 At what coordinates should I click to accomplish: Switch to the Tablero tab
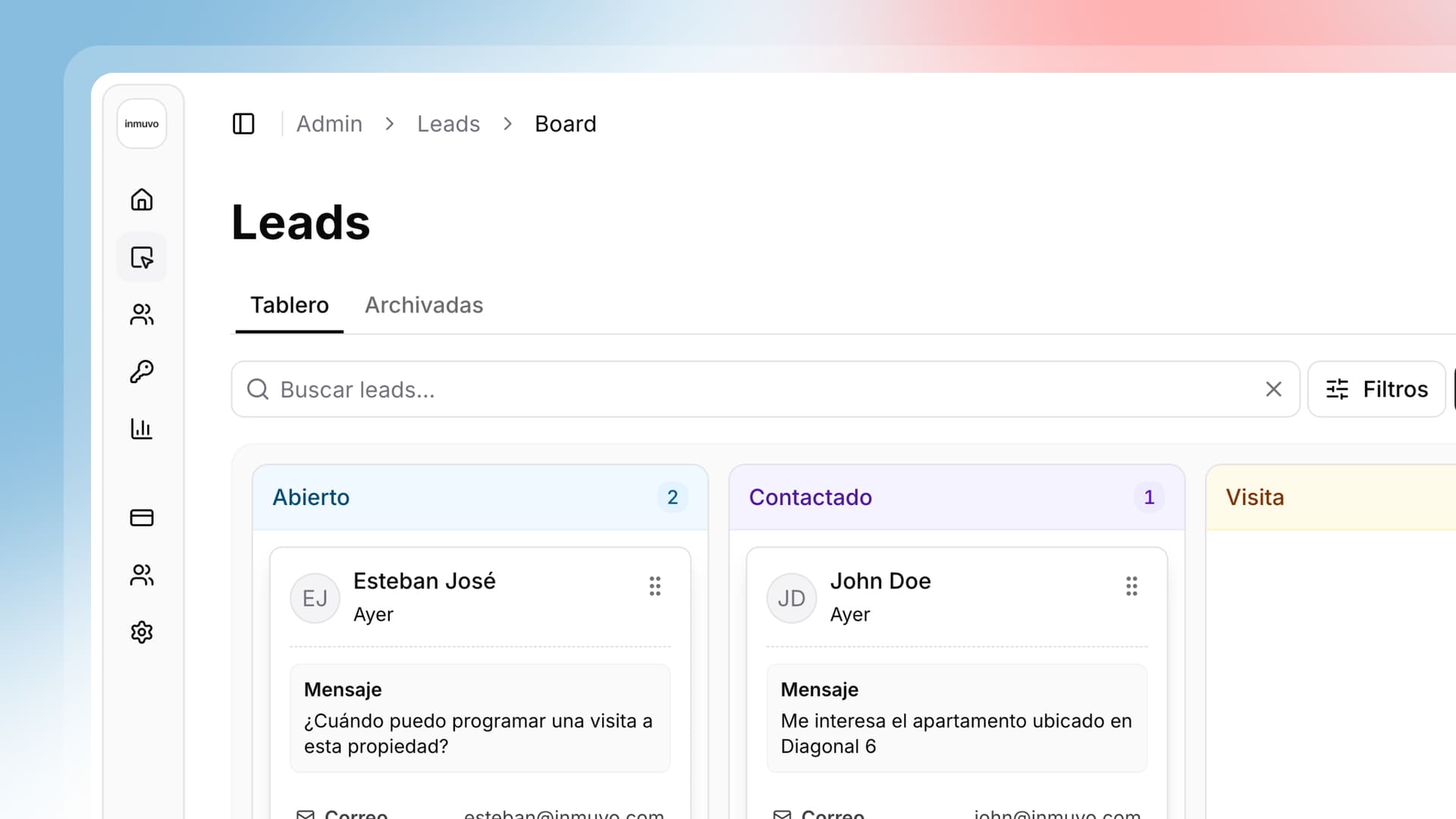tap(290, 305)
